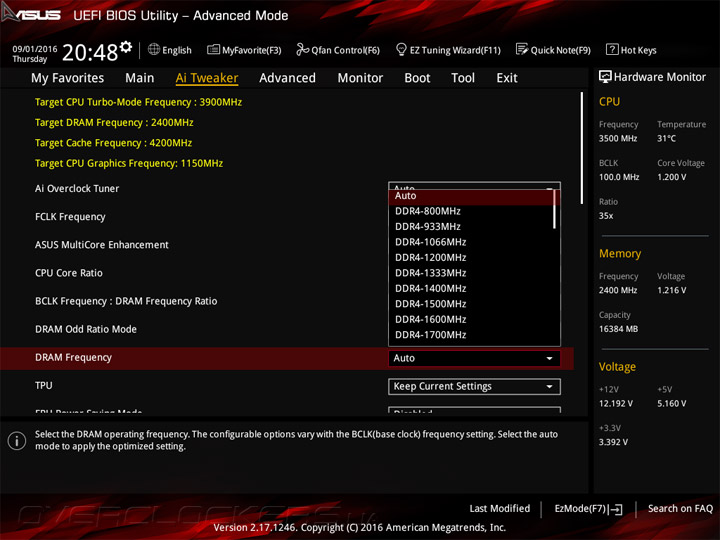Click CPU frequency value 3500 MHz

pos(618,139)
